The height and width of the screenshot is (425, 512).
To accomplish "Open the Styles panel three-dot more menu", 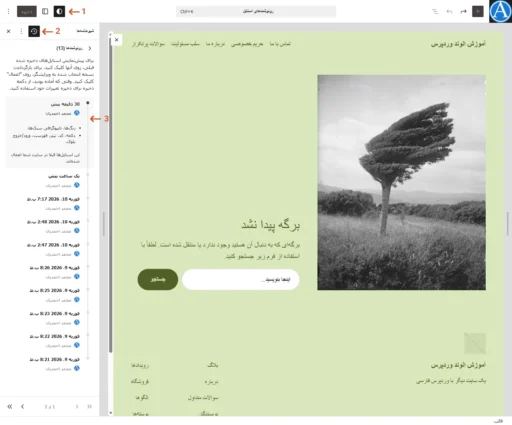I will point(21,31).
